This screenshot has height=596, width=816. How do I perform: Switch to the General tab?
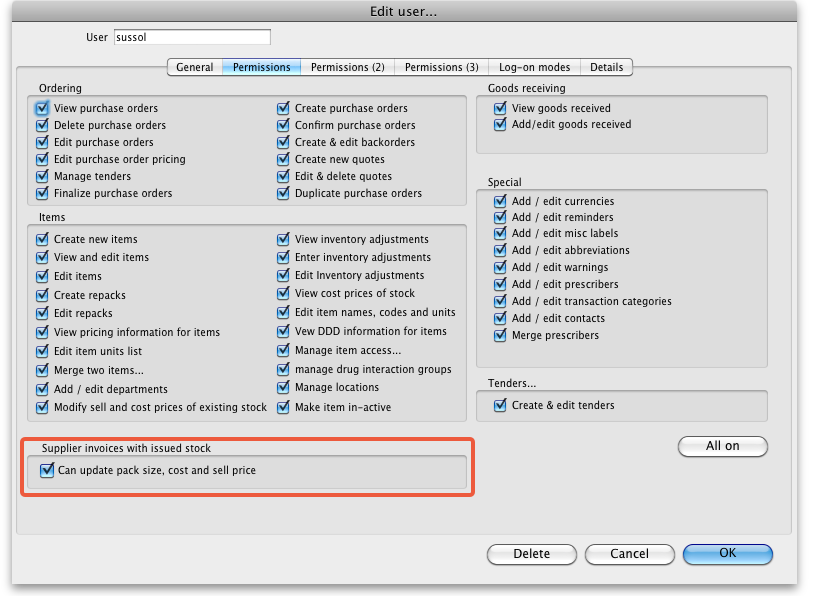pos(194,67)
